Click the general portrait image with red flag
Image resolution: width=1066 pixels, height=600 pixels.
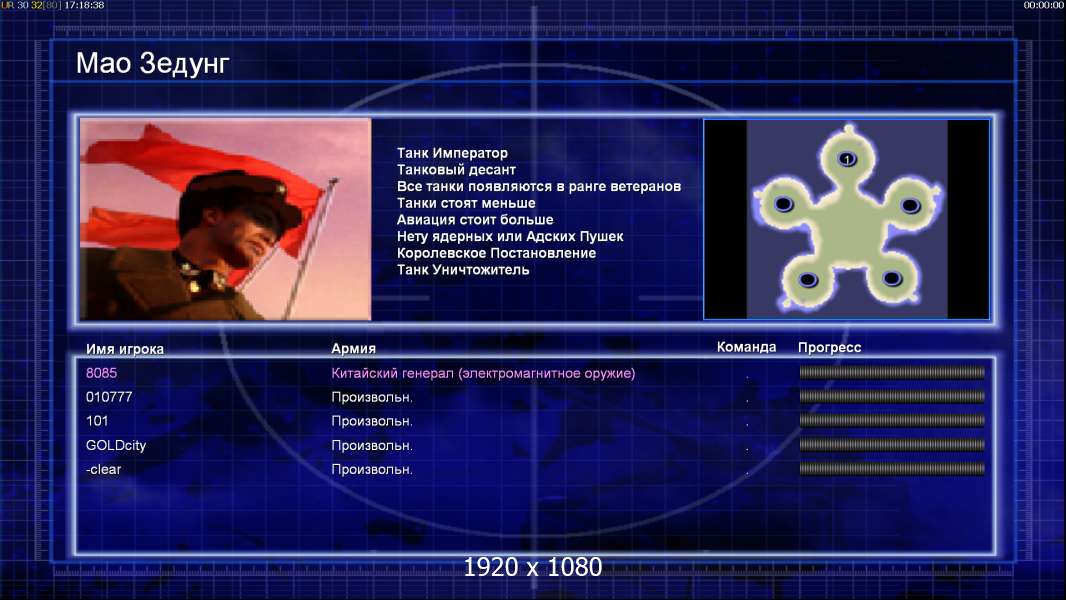(226, 219)
